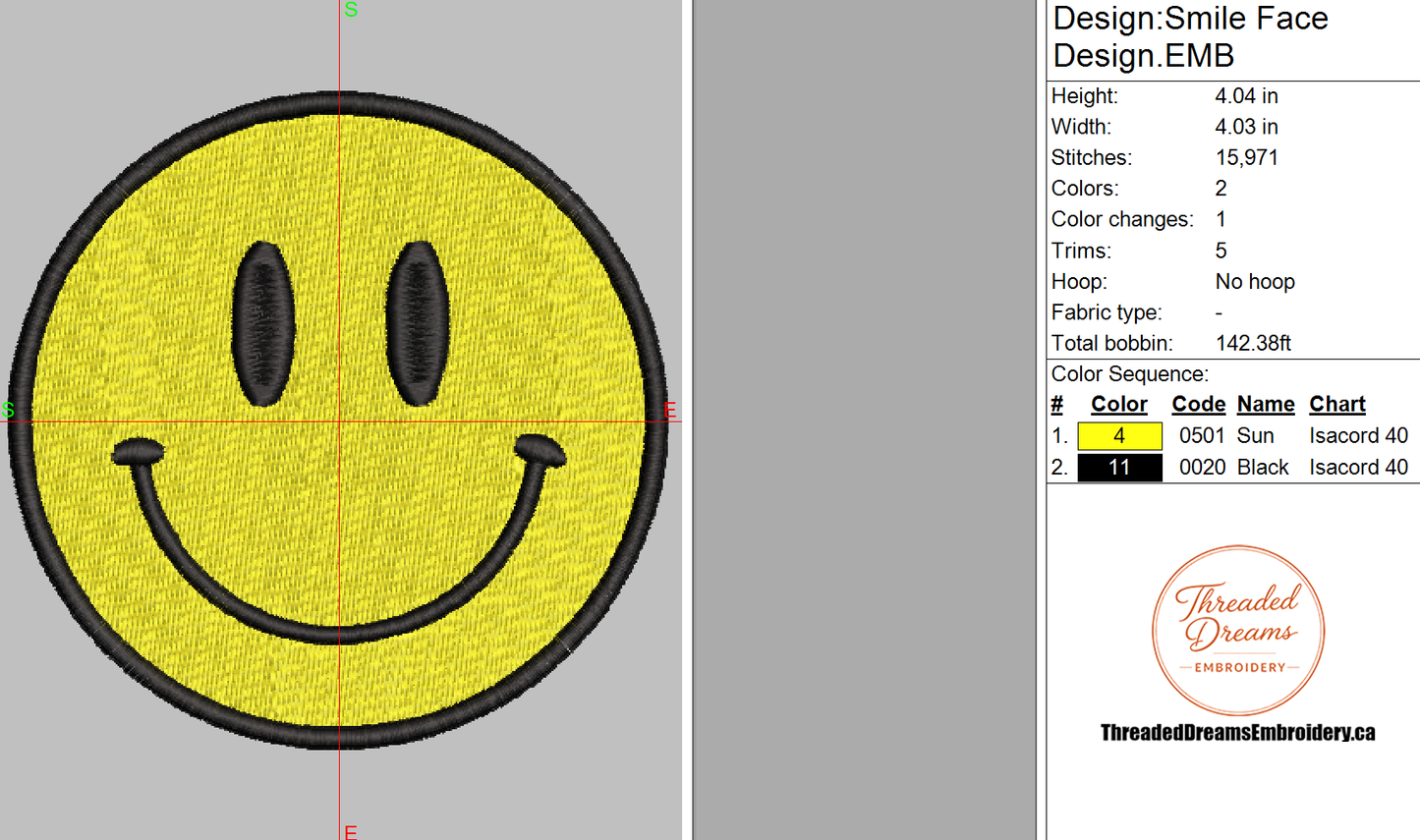The image size is (1420, 840).
Task: Click the Code column header
Action: pos(1198,404)
